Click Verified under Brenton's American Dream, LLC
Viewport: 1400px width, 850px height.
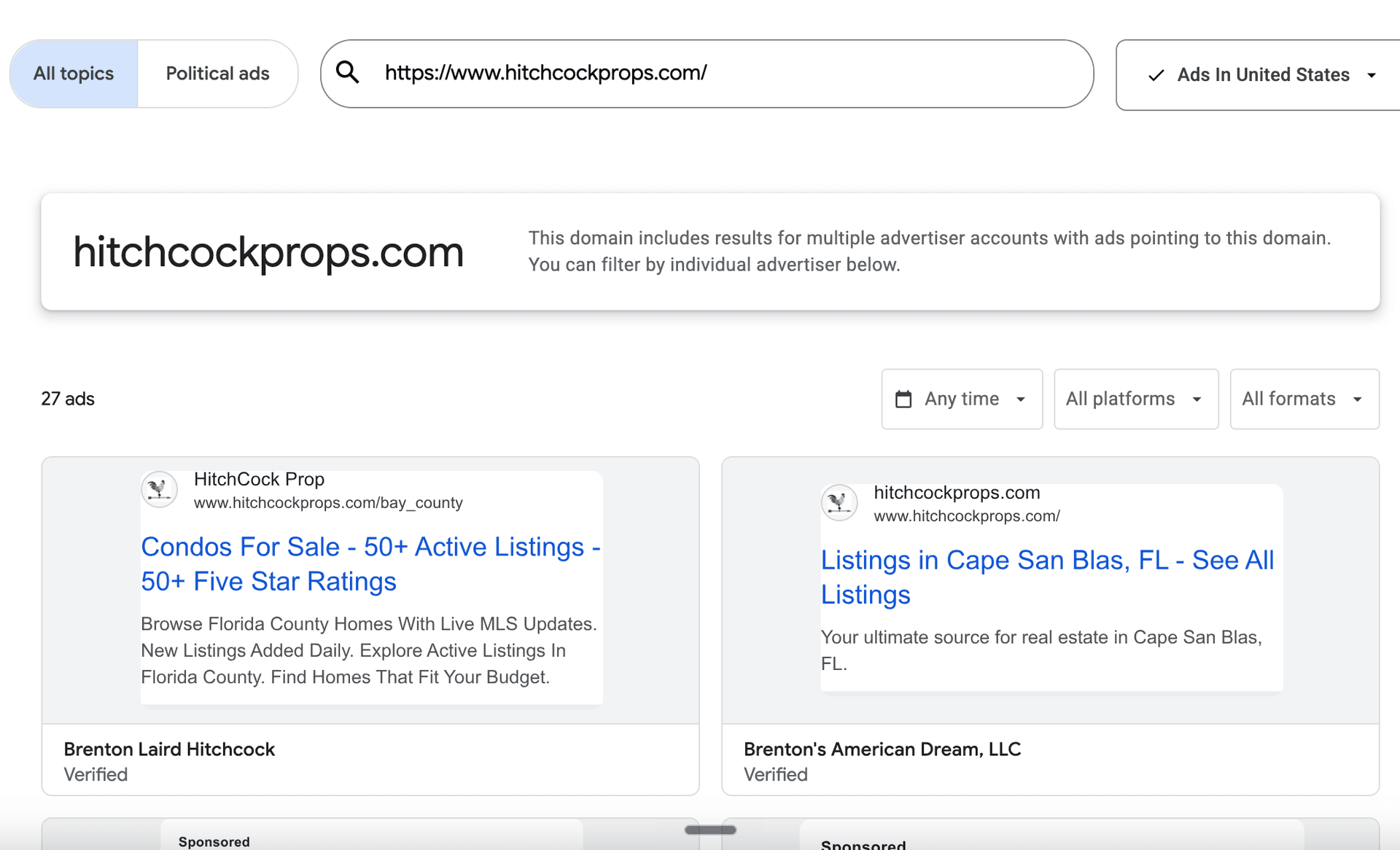(x=776, y=774)
